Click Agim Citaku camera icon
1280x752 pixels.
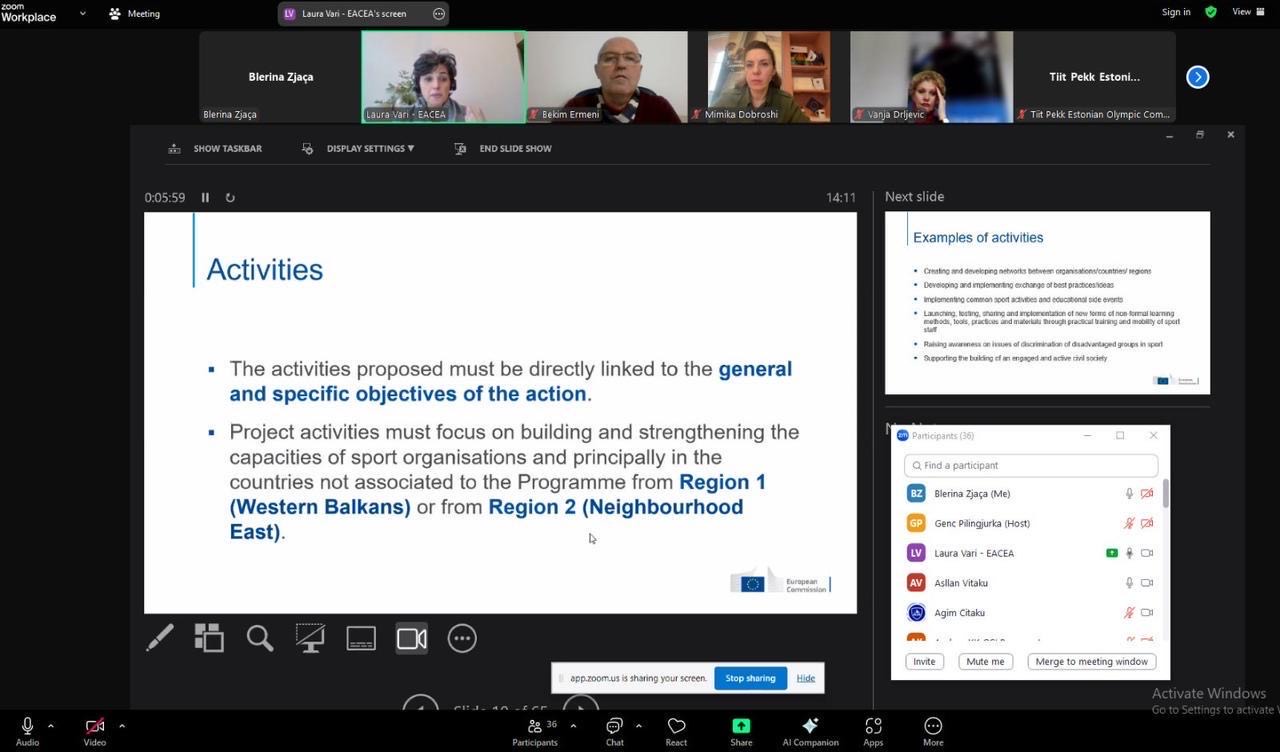(x=1147, y=613)
